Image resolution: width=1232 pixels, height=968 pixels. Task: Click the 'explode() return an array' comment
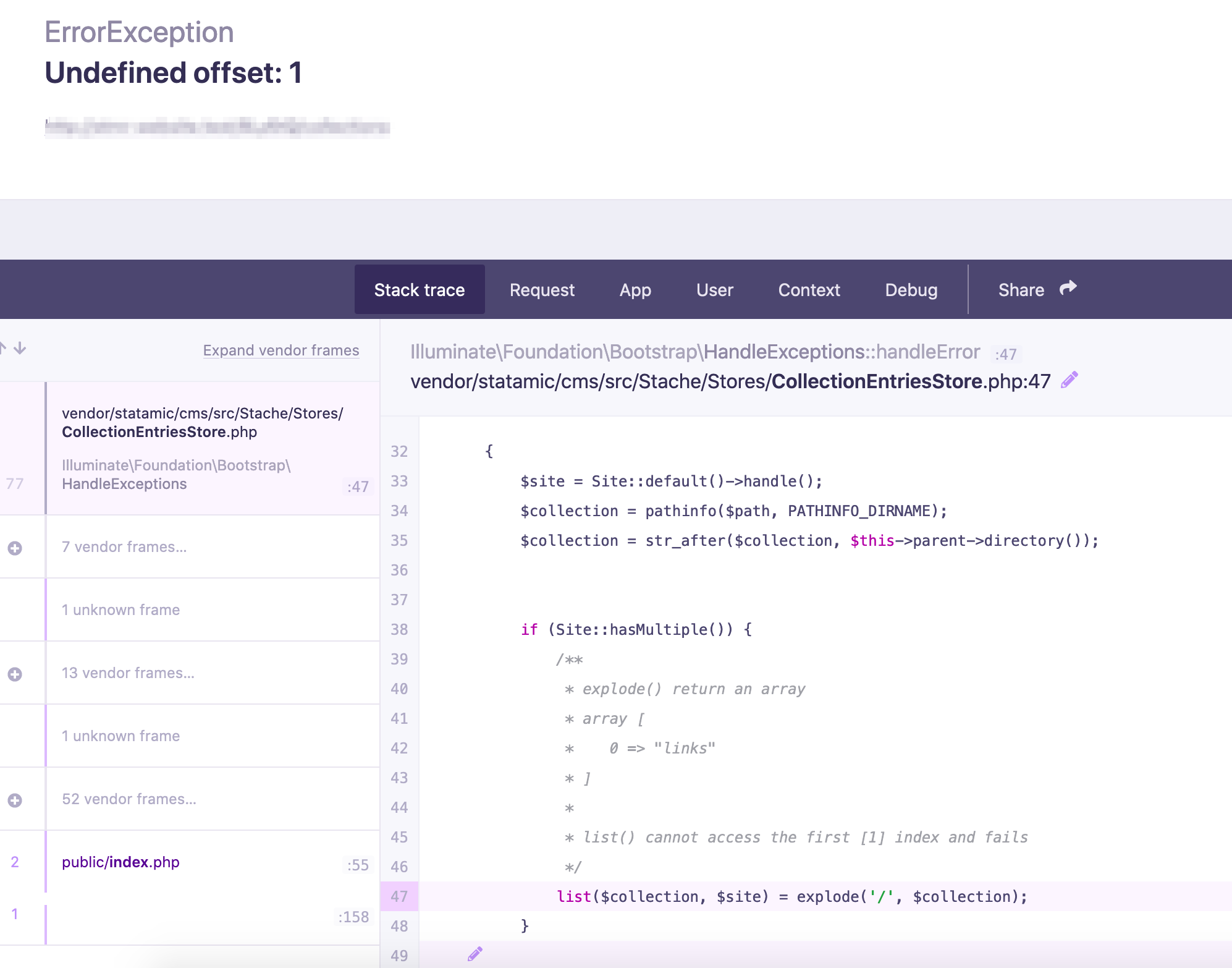click(685, 689)
